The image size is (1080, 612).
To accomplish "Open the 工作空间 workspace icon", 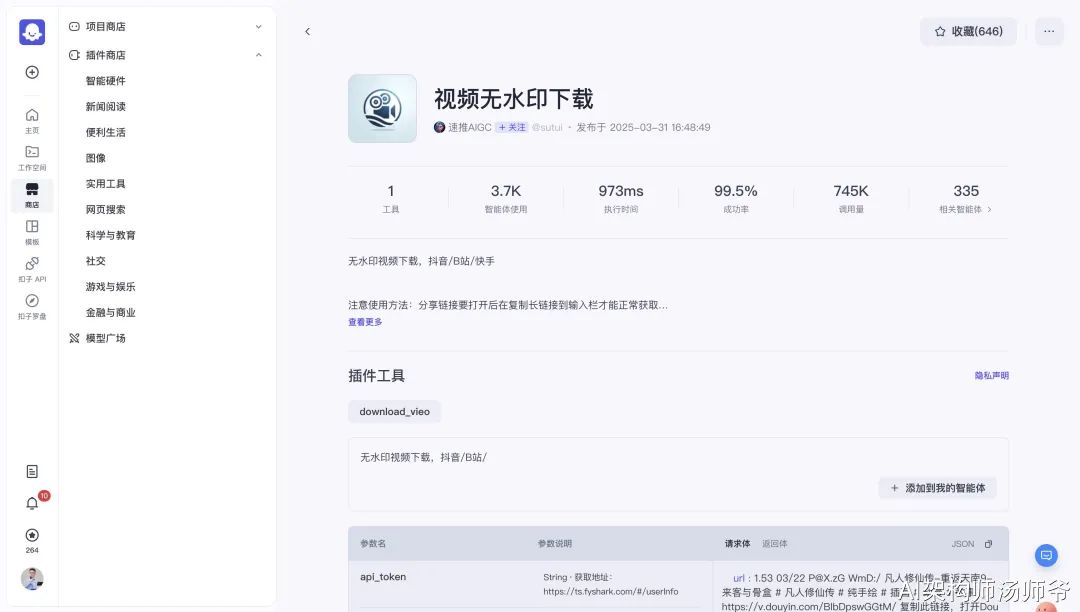I will (32, 158).
